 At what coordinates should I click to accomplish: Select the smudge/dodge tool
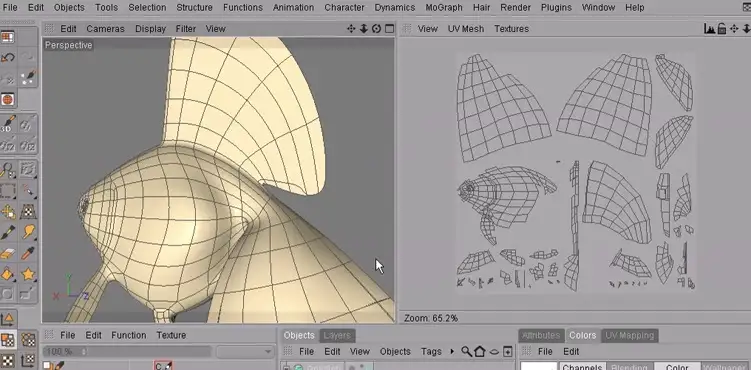28,233
